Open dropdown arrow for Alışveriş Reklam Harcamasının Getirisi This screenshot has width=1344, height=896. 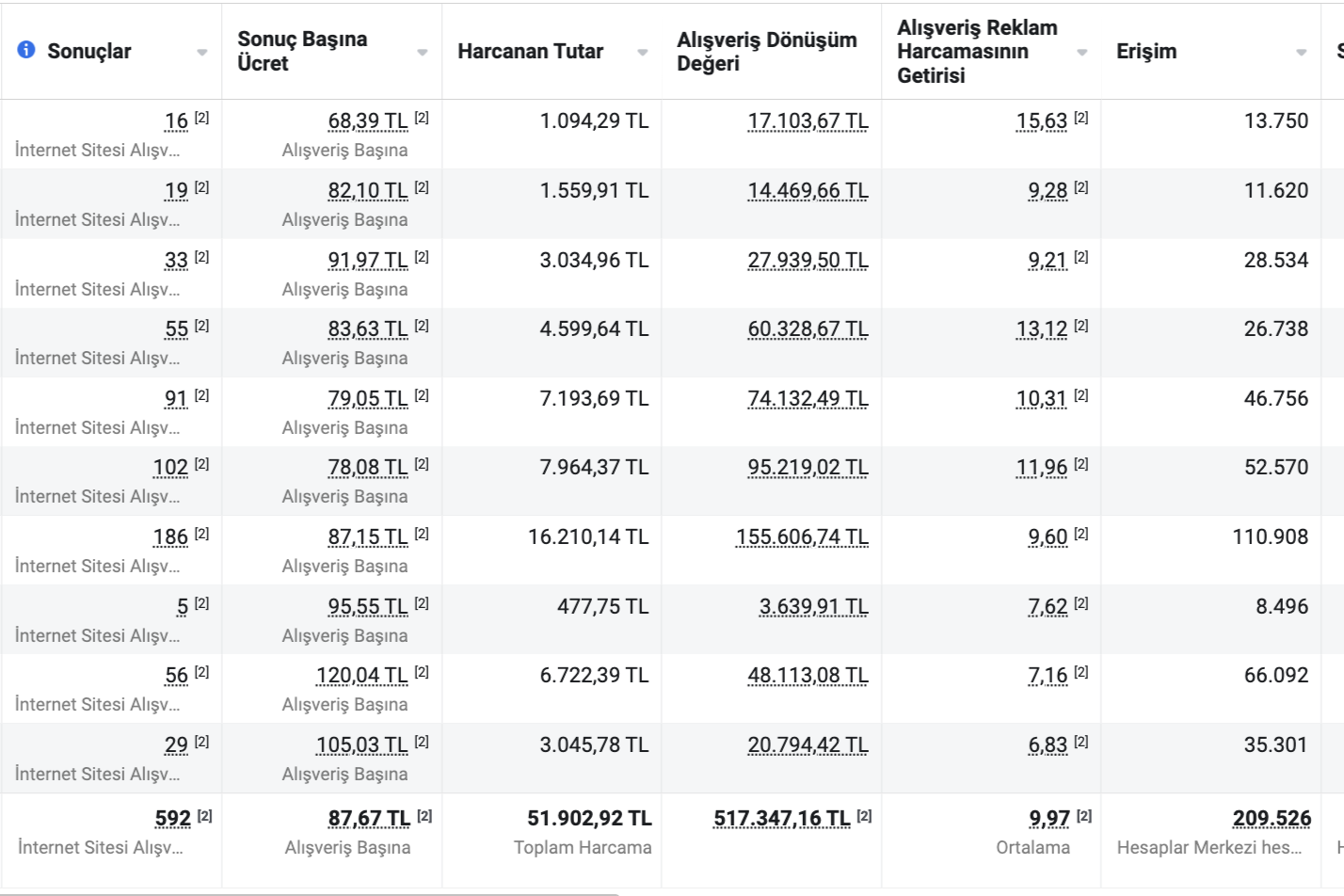pos(1082,53)
